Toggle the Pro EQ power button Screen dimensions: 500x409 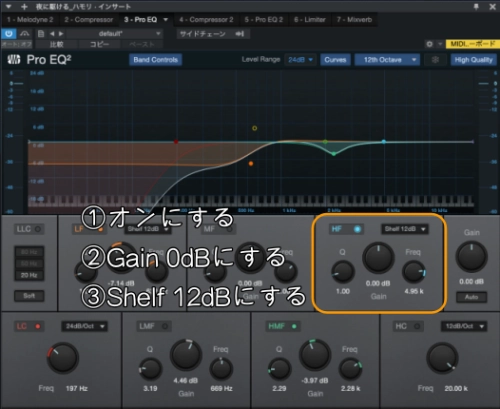(x=9, y=34)
